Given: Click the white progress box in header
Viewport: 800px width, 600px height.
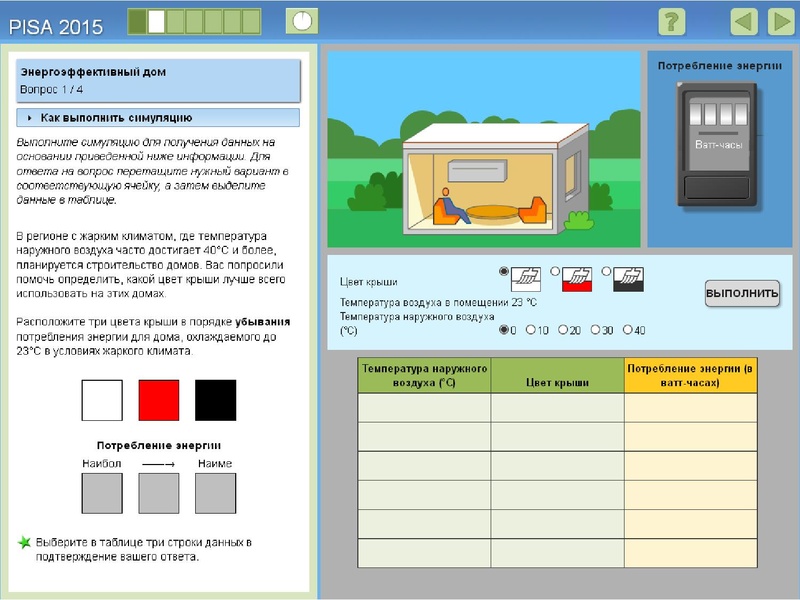Looking at the screenshot, I should (157, 21).
